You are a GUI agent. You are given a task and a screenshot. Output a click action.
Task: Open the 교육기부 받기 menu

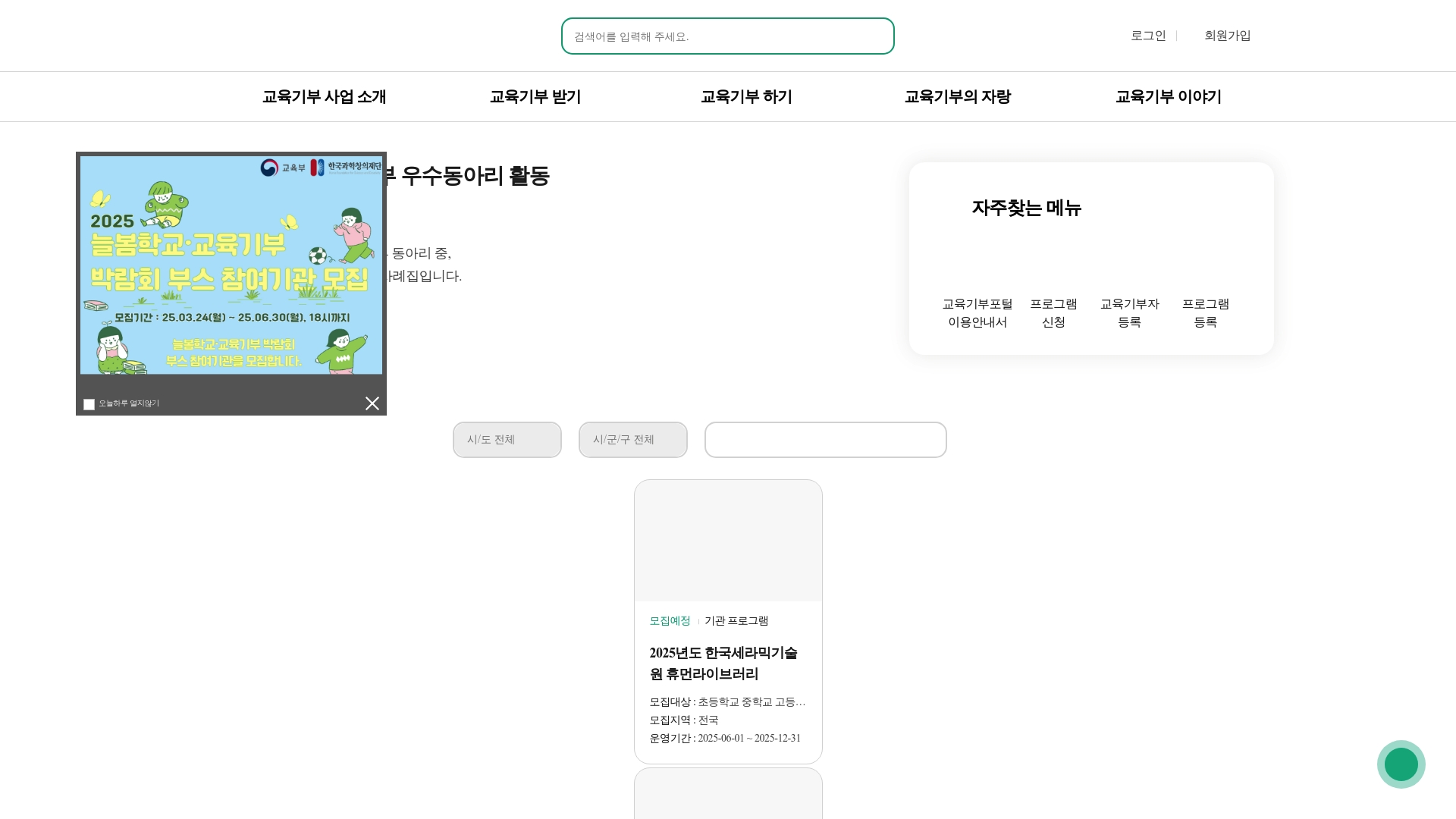535,97
